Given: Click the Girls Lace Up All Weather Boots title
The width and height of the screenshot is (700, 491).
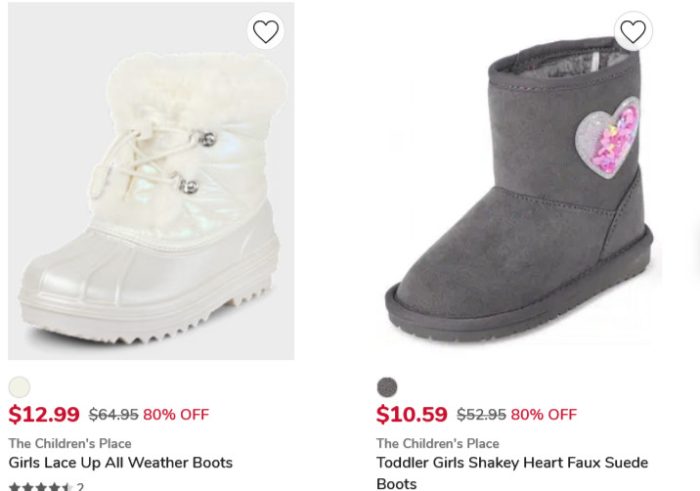Looking at the screenshot, I should [x=120, y=463].
